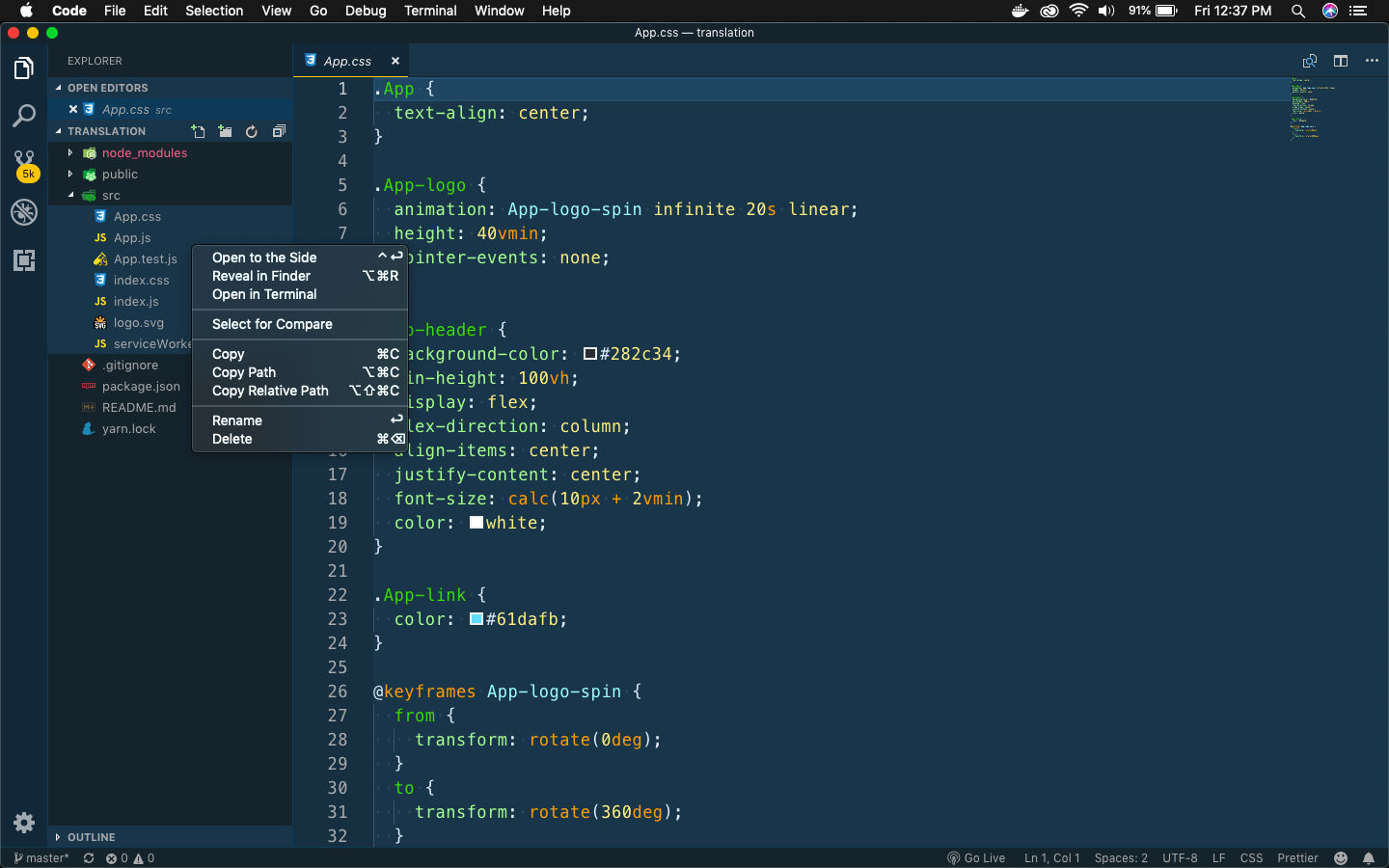Close the App.css editor tab
This screenshot has width=1389, height=868.
pyautogui.click(x=395, y=61)
